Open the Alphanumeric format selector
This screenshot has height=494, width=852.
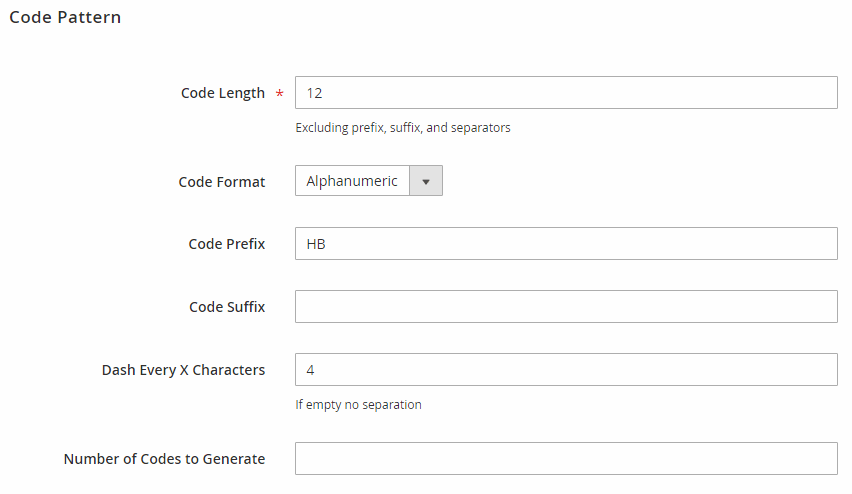point(369,181)
